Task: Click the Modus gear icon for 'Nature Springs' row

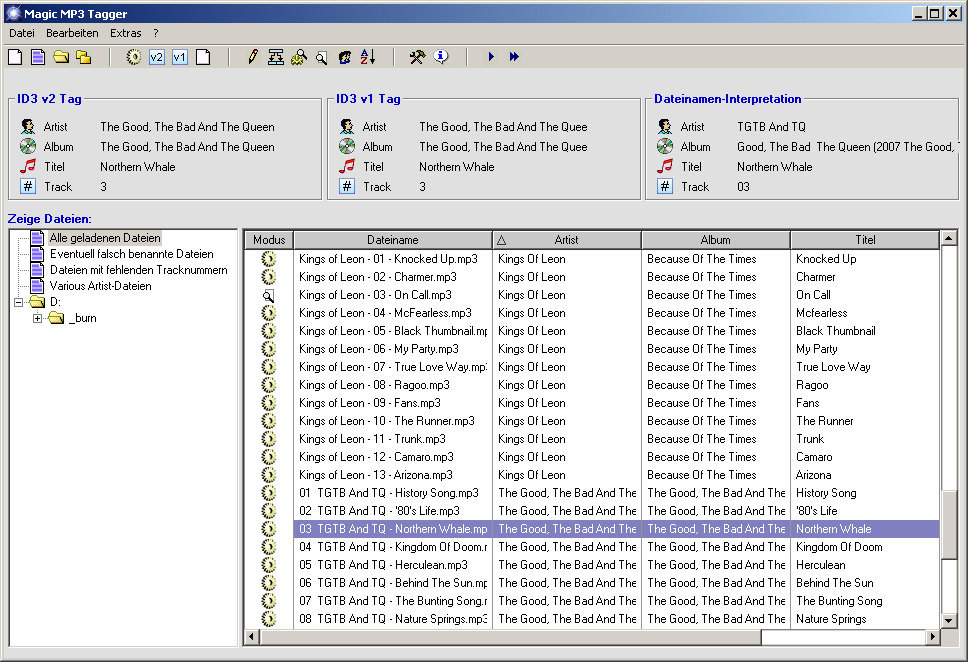Action: pyautogui.click(x=268, y=619)
